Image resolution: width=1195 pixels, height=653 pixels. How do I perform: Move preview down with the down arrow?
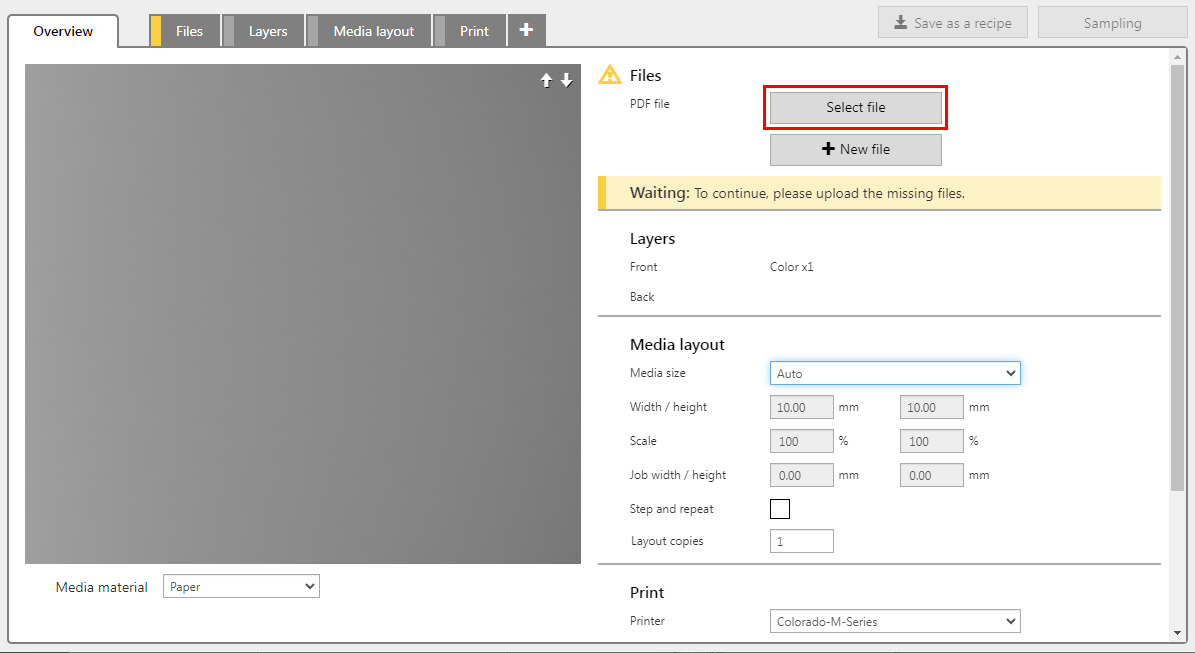coord(566,80)
